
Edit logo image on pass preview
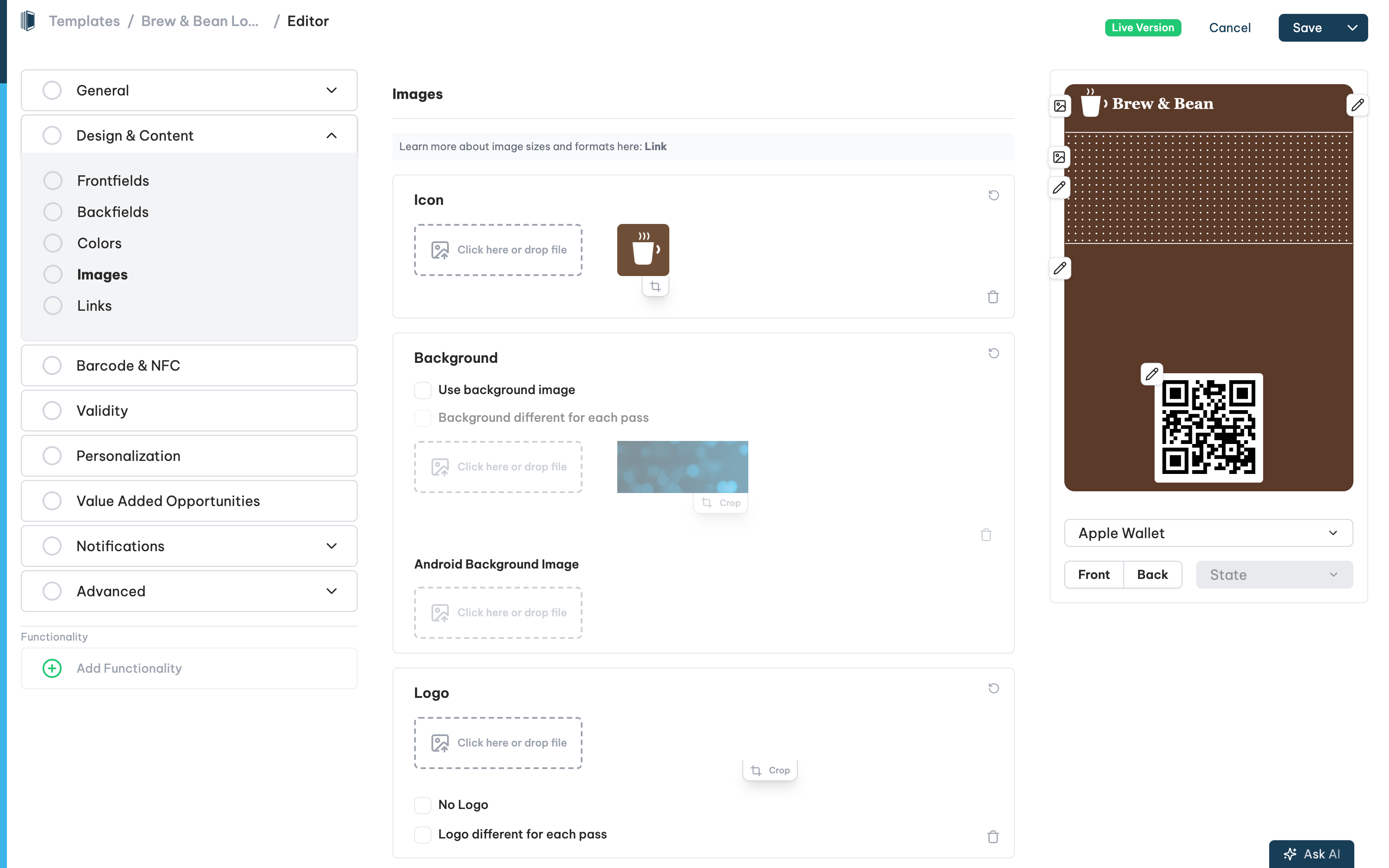pyautogui.click(x=1060, y=105)
